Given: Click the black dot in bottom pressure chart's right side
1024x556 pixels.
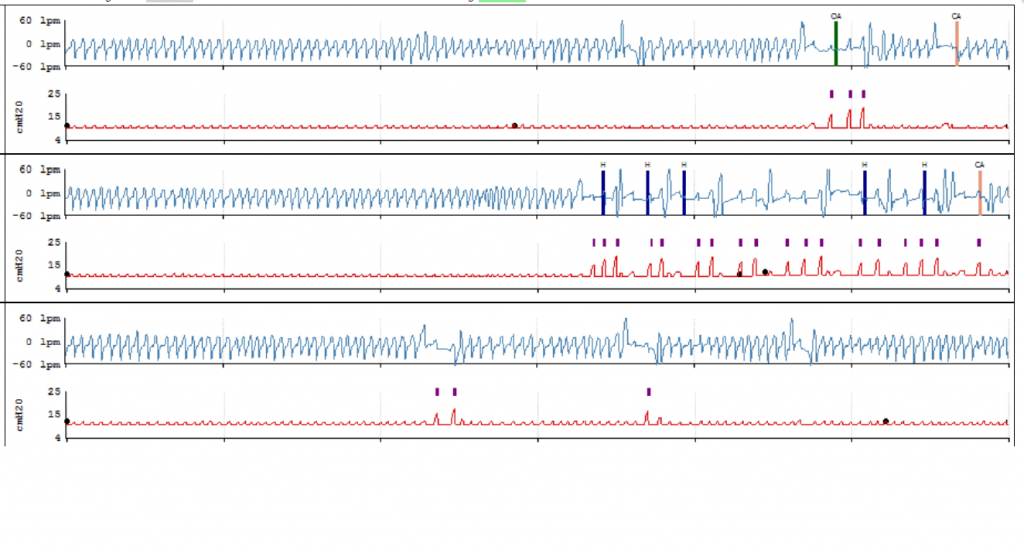Looking at the screenshot, I should (885, 421).
